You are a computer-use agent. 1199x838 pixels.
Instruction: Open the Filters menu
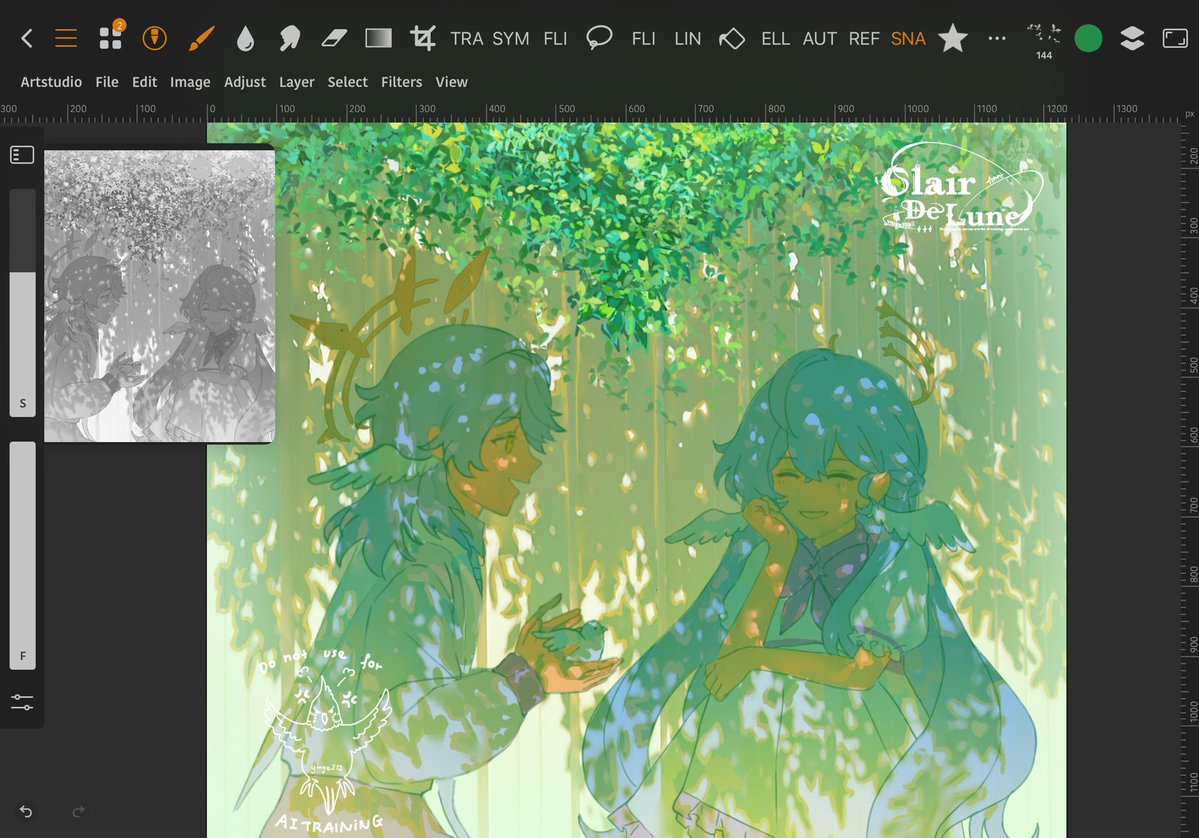pyautogui.click(x=401, y=82)
